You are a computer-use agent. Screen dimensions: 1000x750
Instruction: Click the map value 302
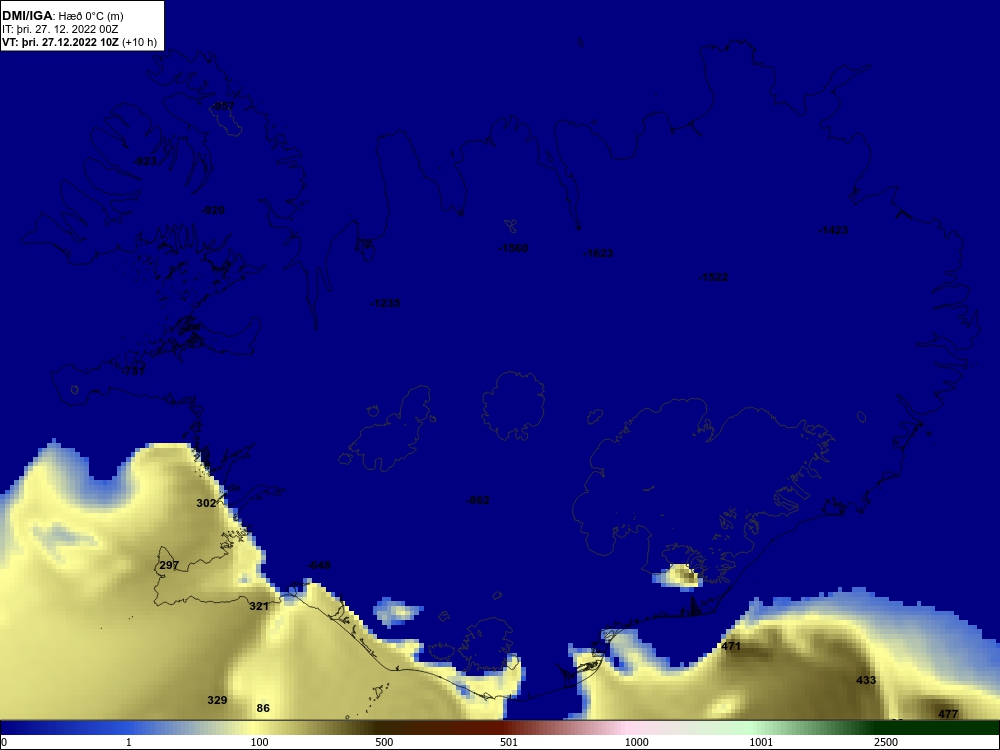(206, 503)
